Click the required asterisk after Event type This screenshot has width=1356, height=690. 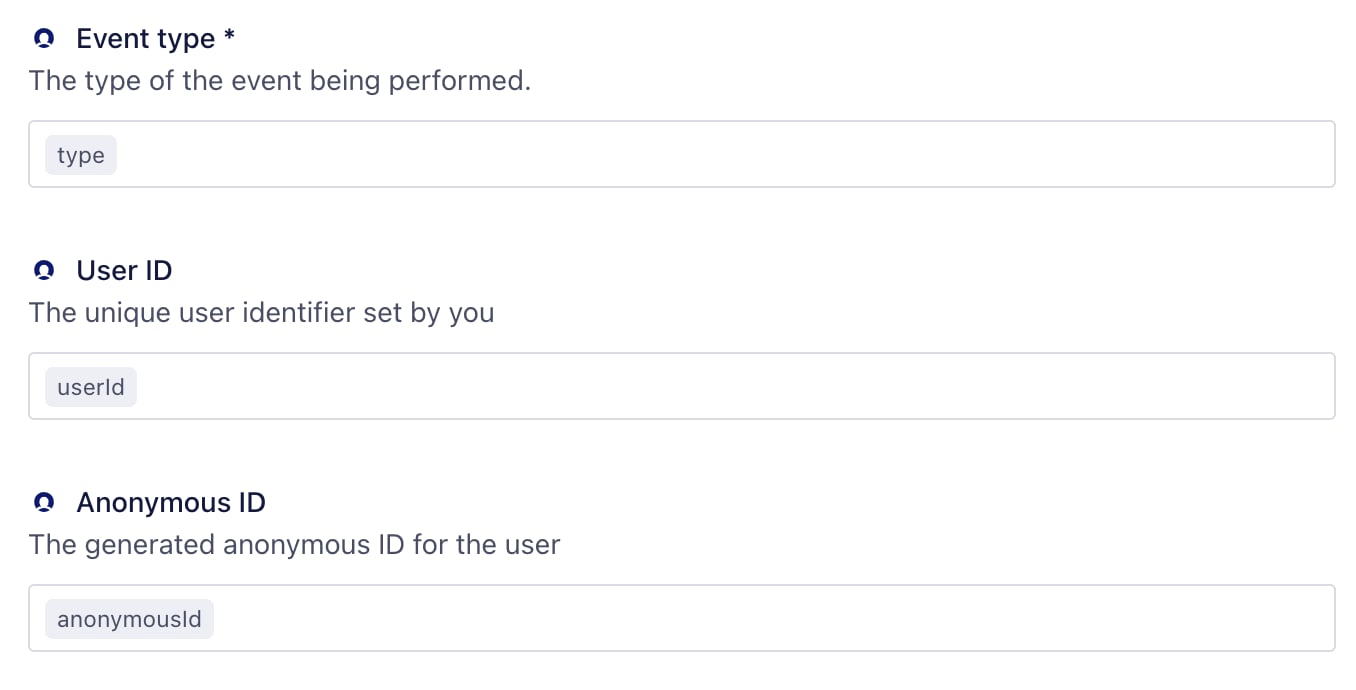click(230, 38)
